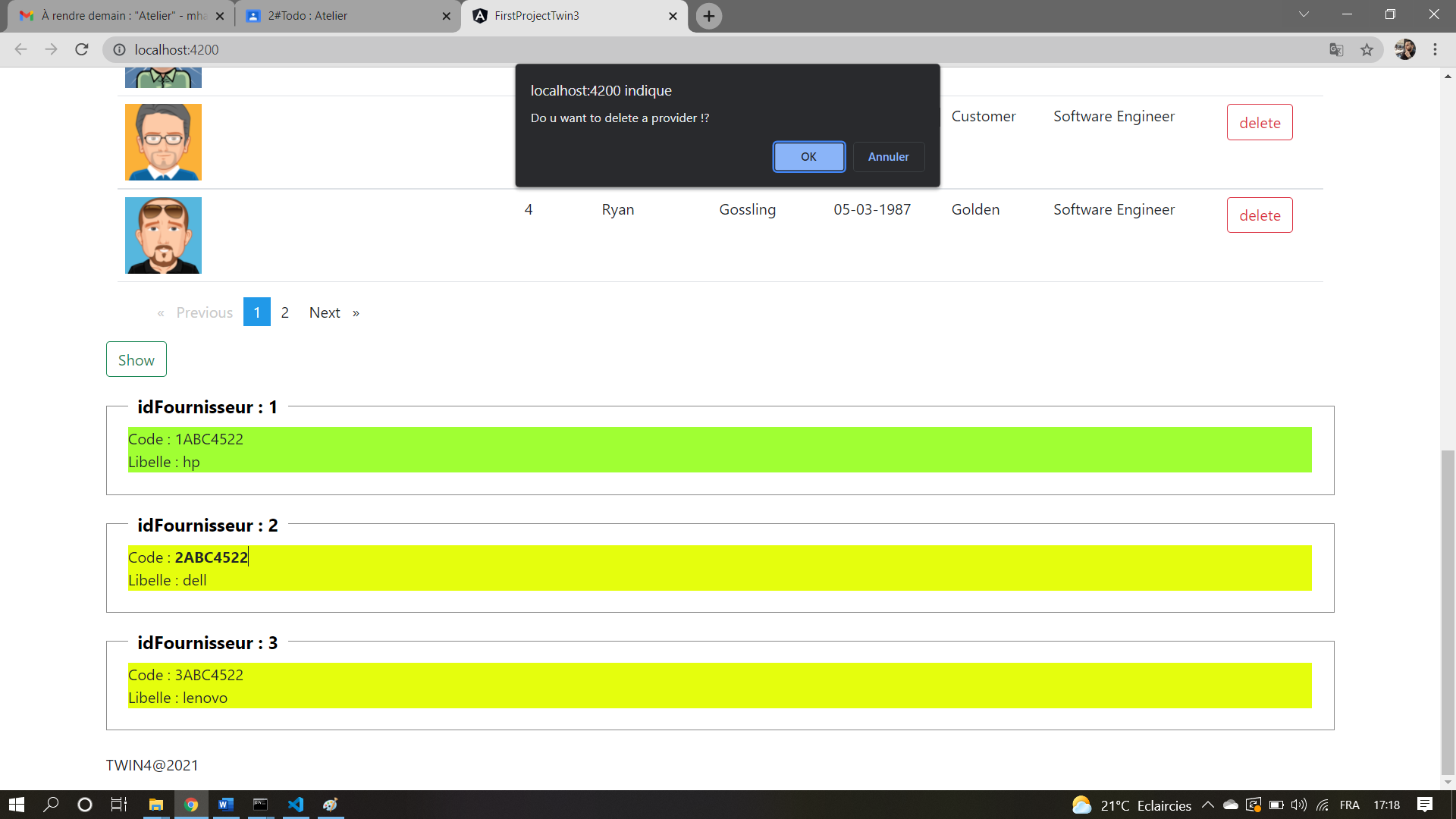Bookmark the page with the star icon

tap(1368, 49)
